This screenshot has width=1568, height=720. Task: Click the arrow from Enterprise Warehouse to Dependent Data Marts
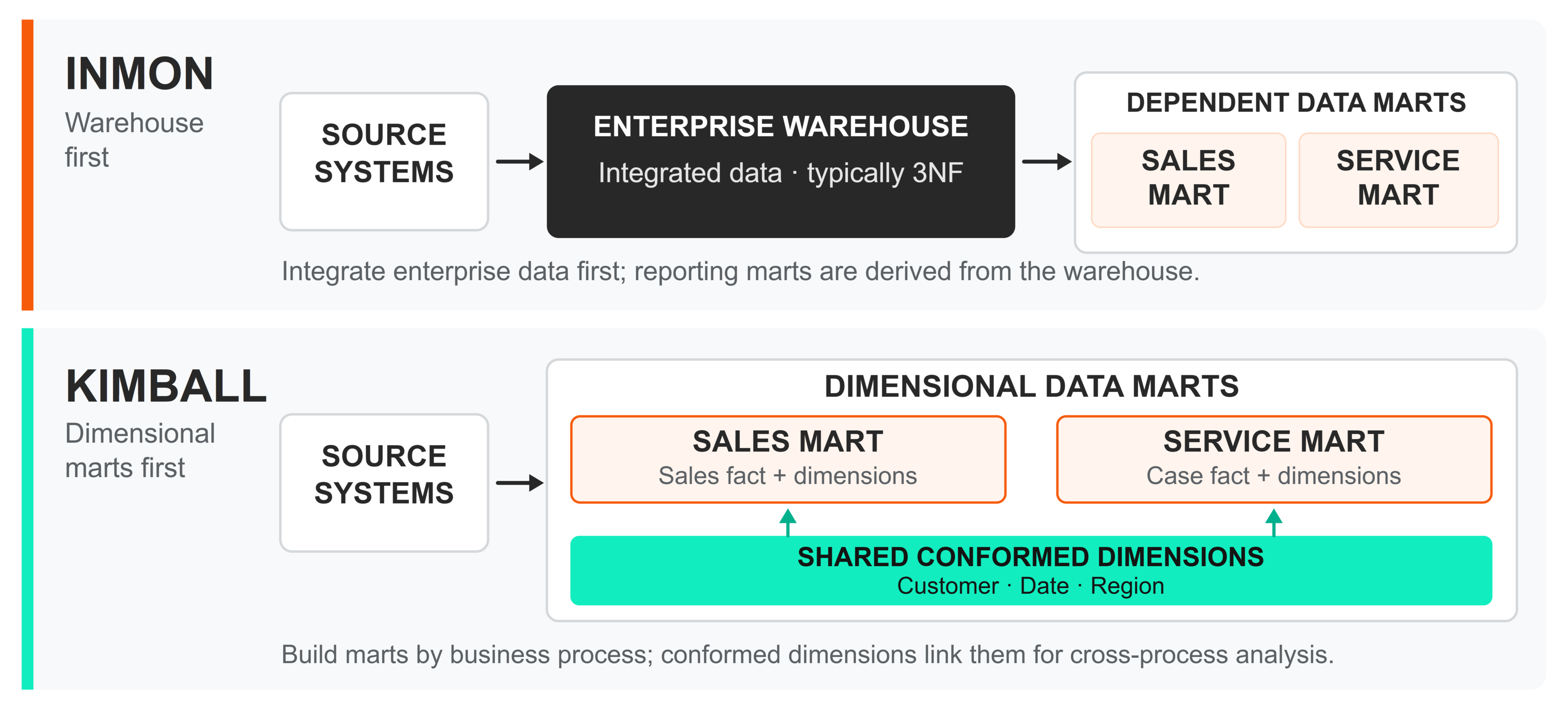(1046, 162)
